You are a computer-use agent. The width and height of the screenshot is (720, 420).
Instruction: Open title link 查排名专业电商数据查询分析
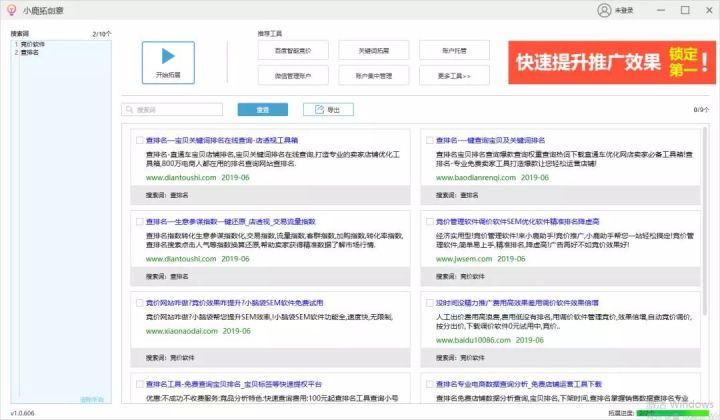click(x=518, y=384)
